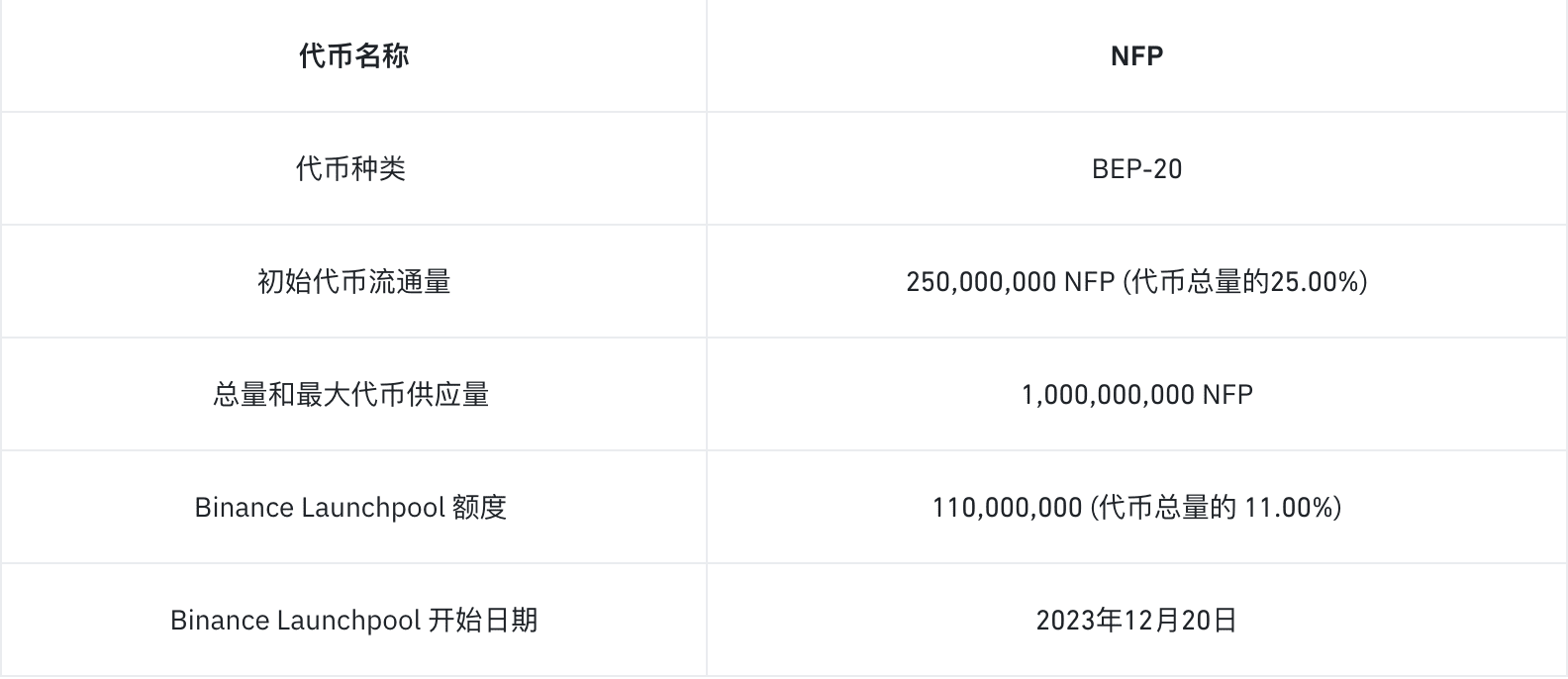Click Launchpool in the 开始日期 row
This screenshot has width=1568, height=679.
pos(348,621)
